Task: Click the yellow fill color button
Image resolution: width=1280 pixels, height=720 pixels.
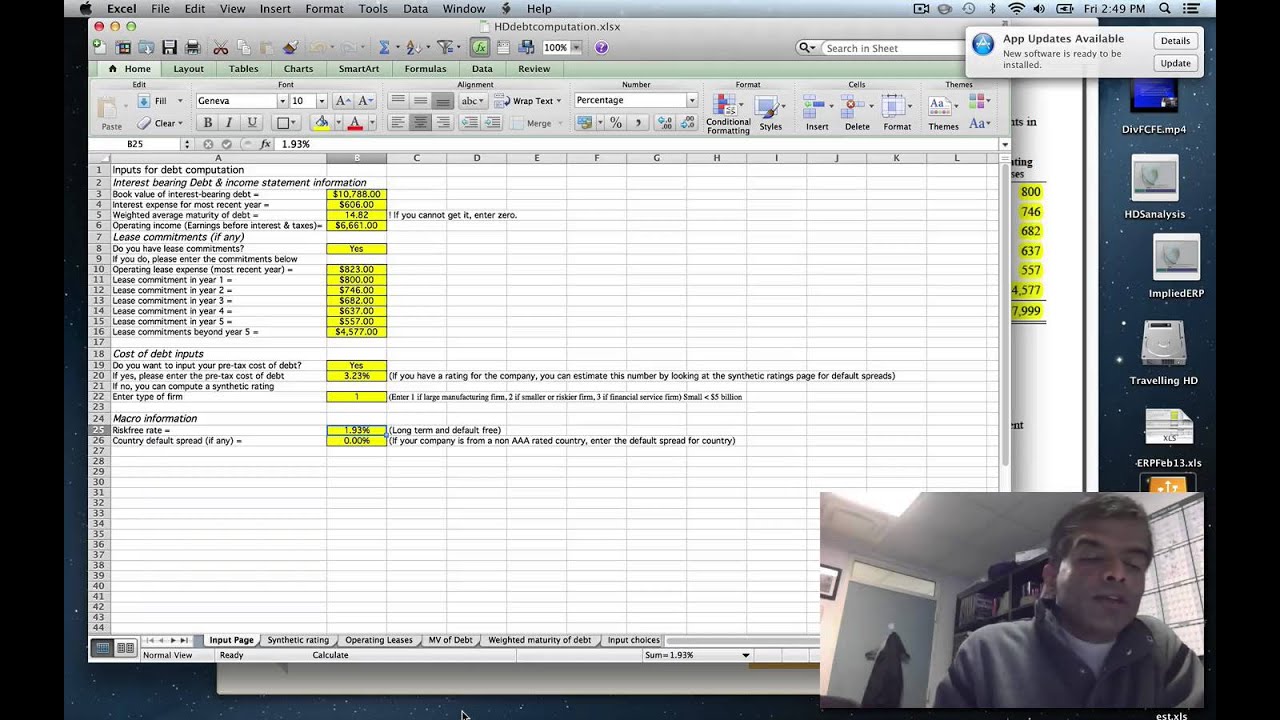Action: [320, 122]
